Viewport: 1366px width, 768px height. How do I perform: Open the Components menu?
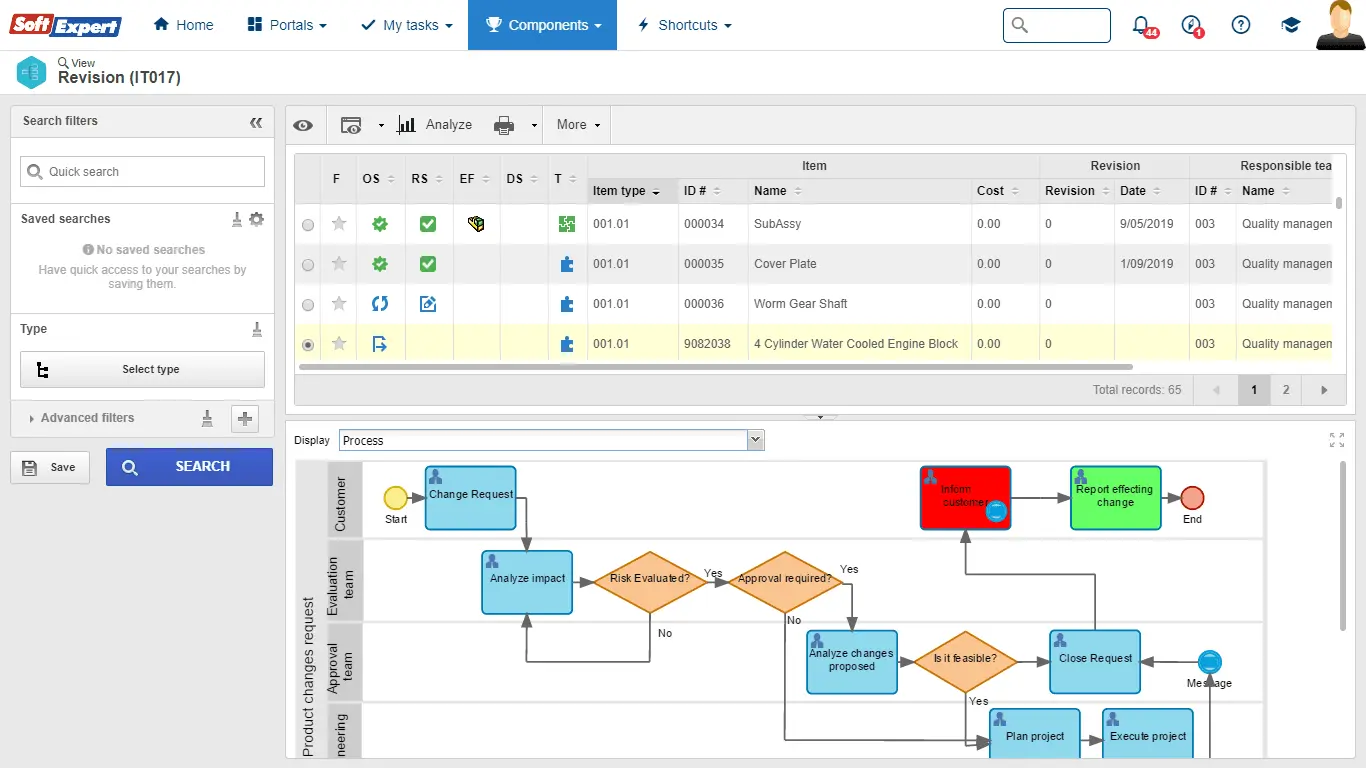pyautogui.click(x=543, y=25)
